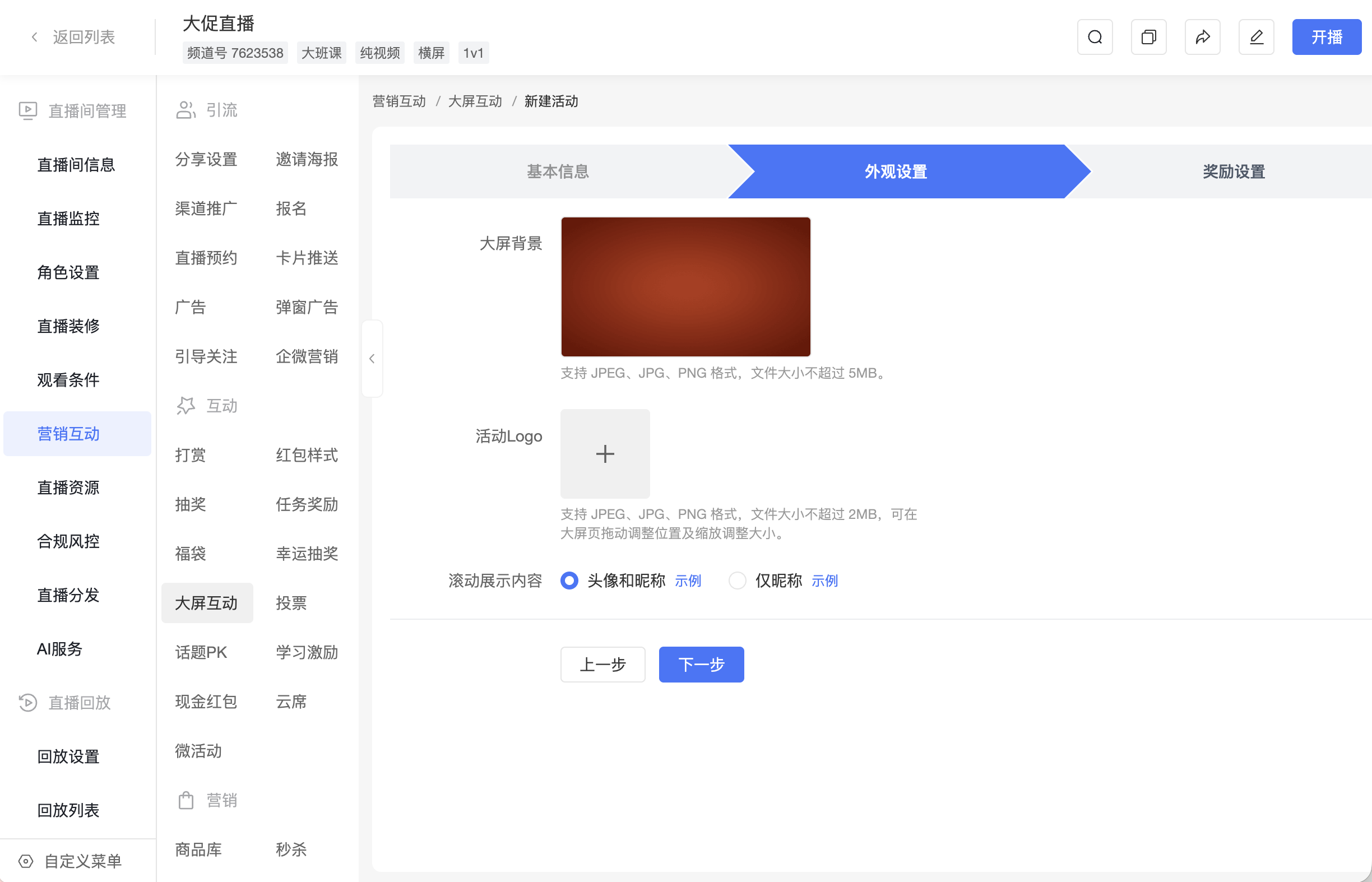Image resolution: width=1372 pixels, height=882 pixels.
Task: Click 频道号 7623538 tag
Action: click(235, 53)
